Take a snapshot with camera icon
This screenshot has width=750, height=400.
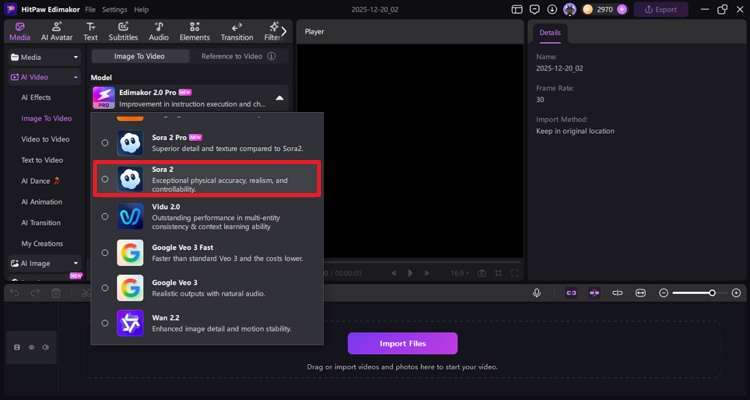[482, 273]
